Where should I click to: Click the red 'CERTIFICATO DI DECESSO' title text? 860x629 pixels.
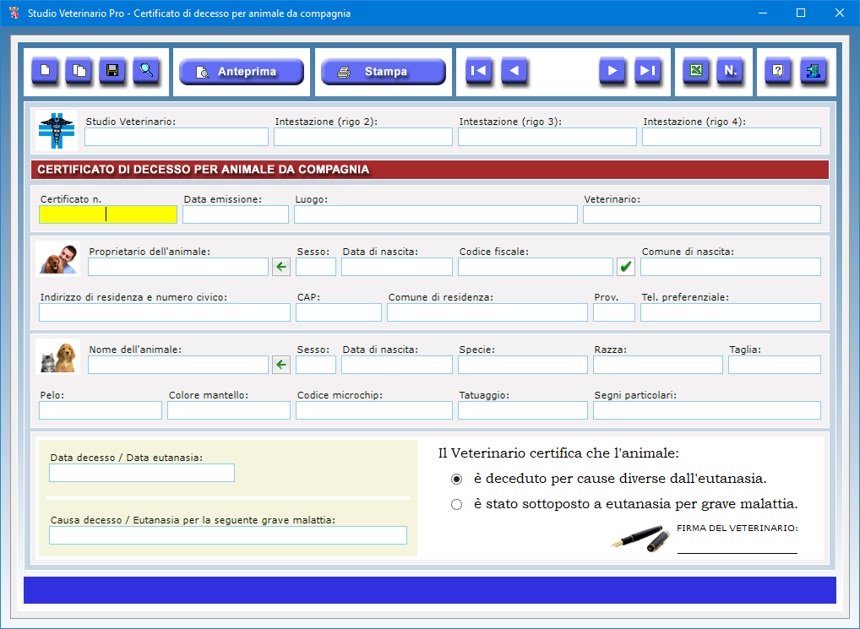coord(203,169)
